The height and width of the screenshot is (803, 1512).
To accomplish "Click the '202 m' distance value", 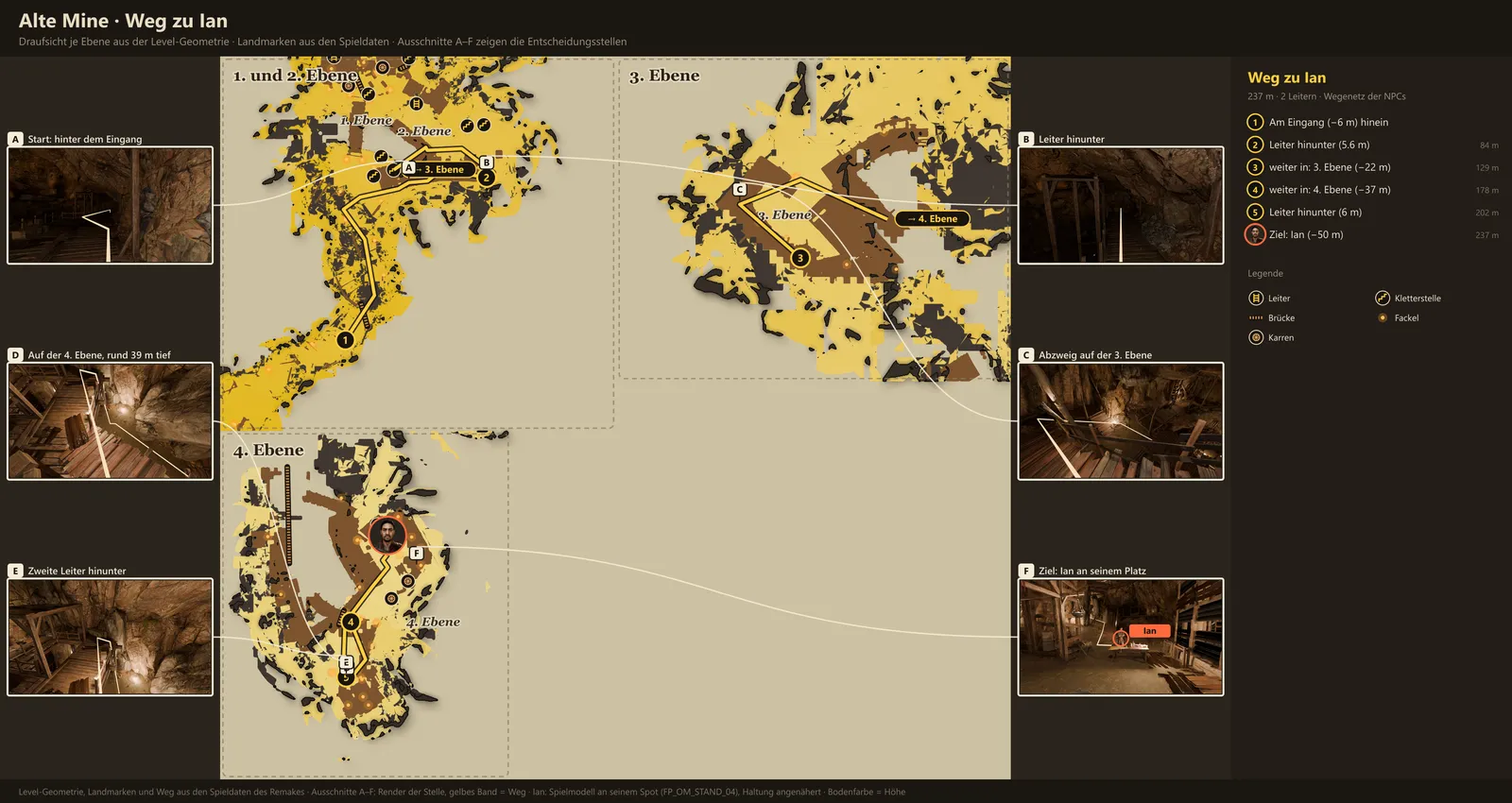I will 1486,214.
